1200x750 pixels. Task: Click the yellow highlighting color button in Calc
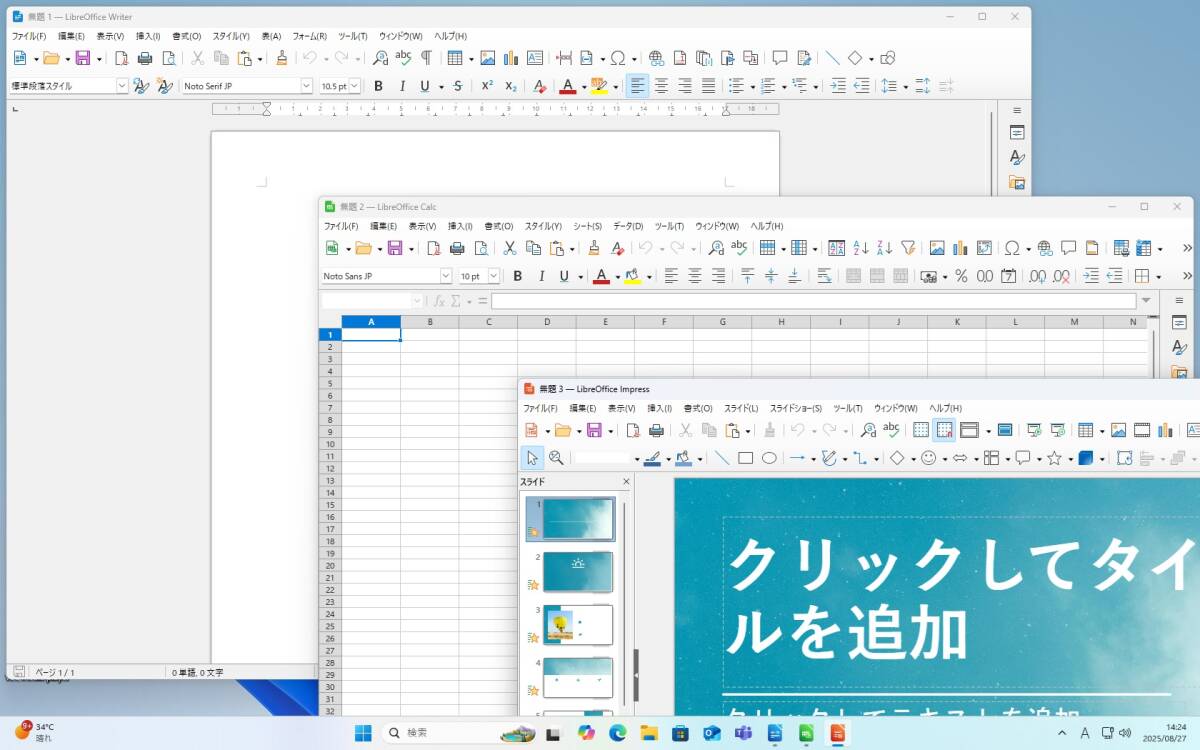pos(632,276)
